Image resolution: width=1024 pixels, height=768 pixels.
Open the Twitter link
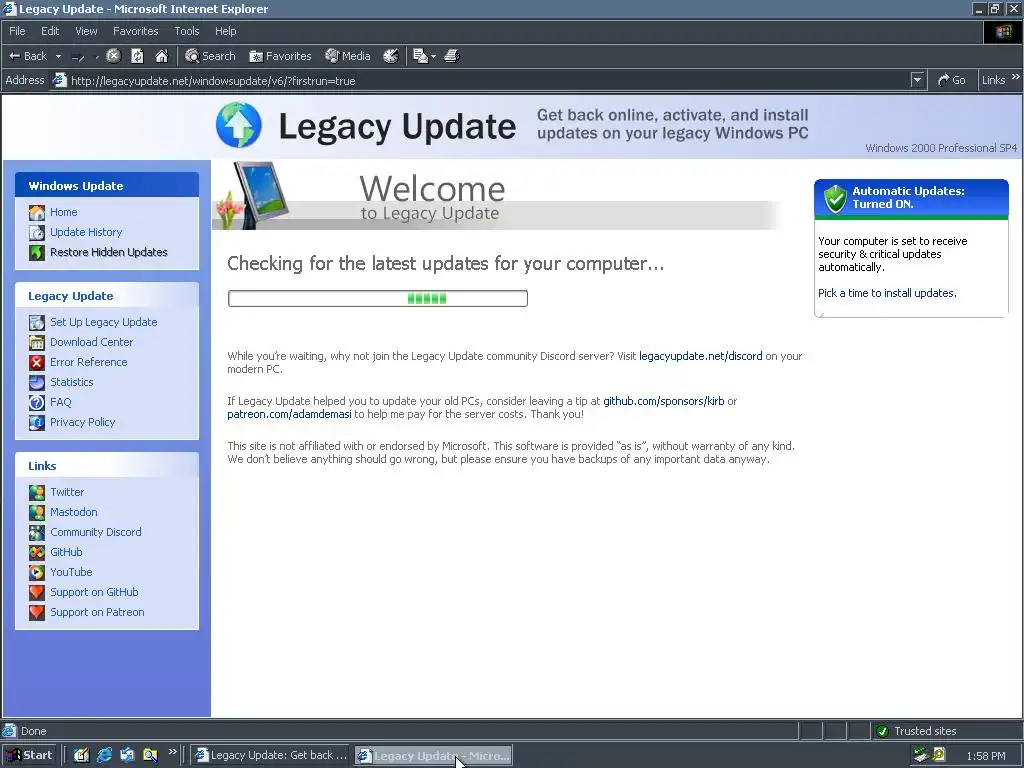click(x=67, y=492)
